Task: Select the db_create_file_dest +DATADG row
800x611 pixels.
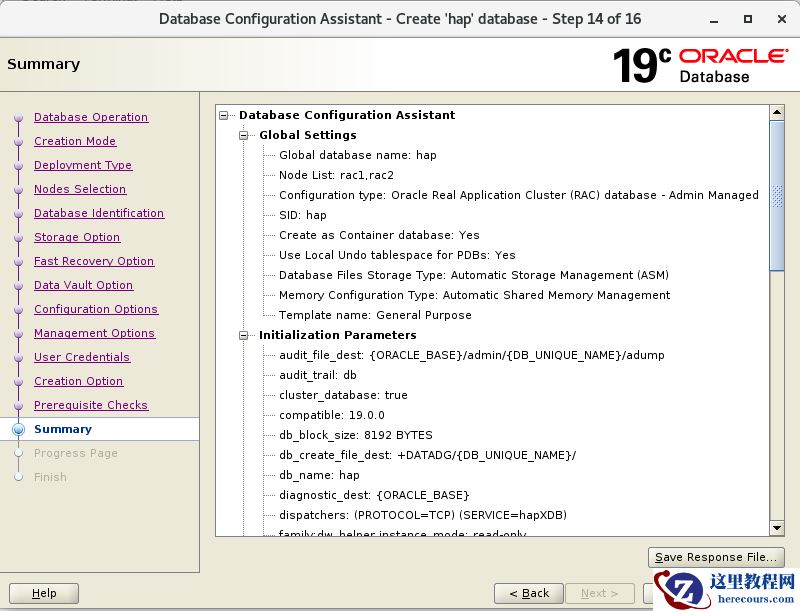Action: (x=427, y=455)
